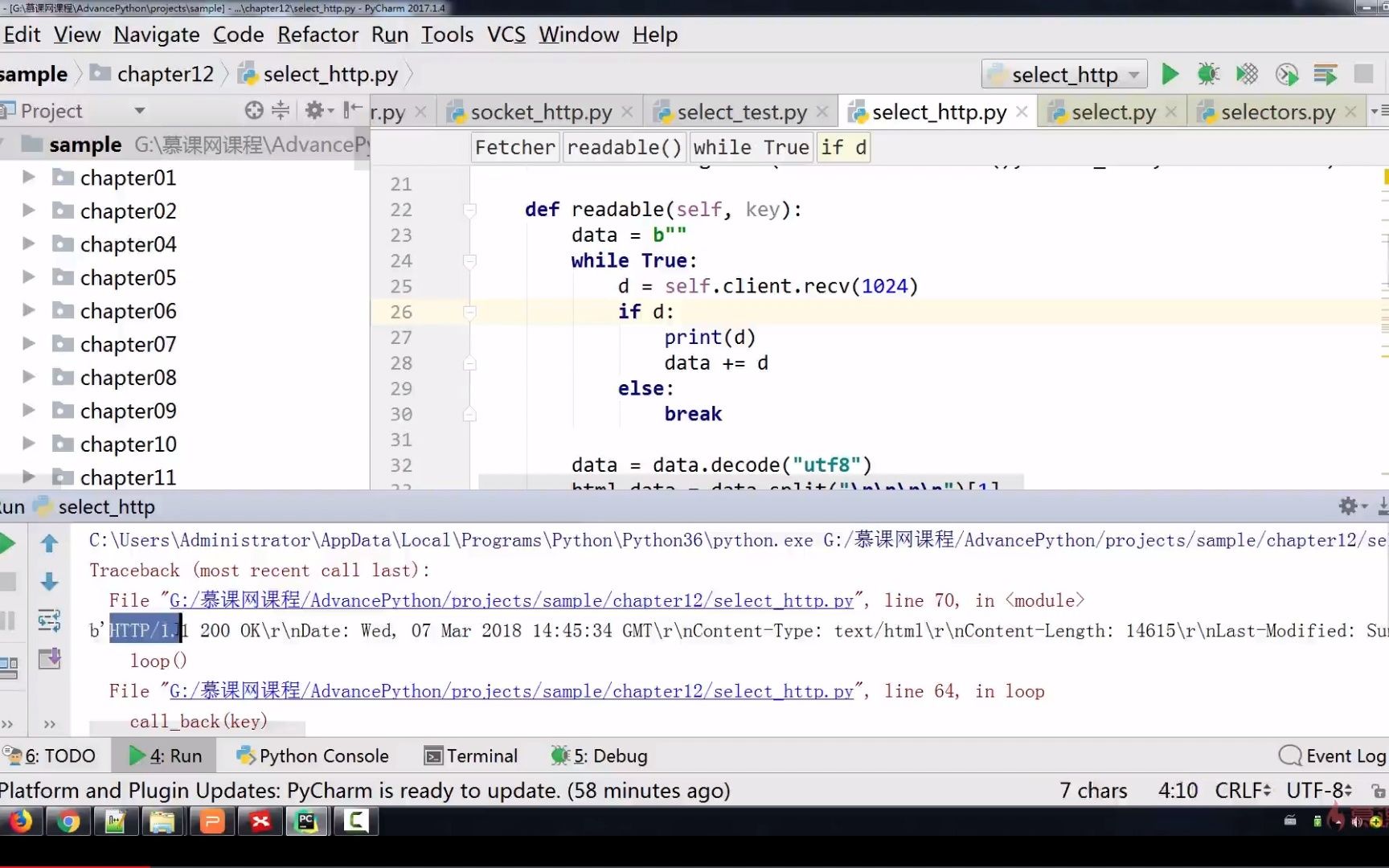Image resolution: width=1389 pixels, height=868 pixels.
Task: Open the select_http run configuration dropdown
Action: click(x=1133, y=73)
